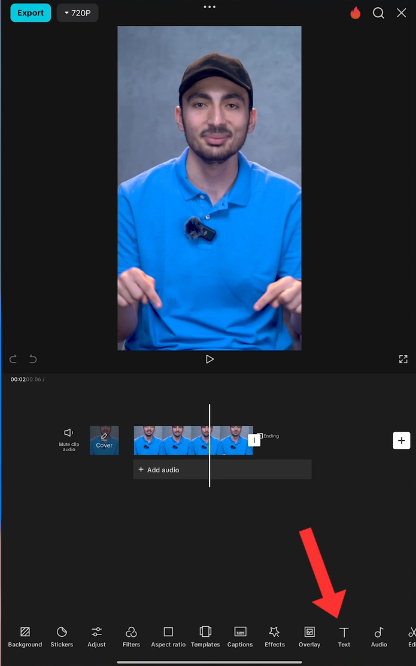Viewport: 416px width, 666px height.
Task: Tap the Export button
Action: (31, 13)
